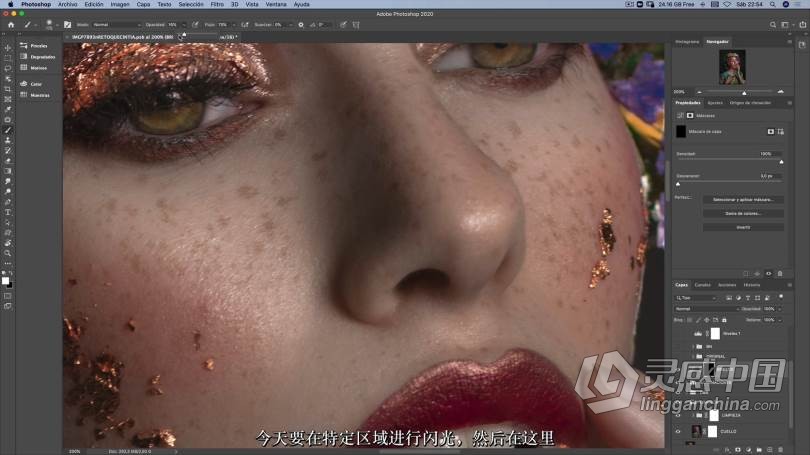Open layer Opacidad dropdown arrow
The height and width of the screenshot is (455, 810).
click(x=780, y=309)
